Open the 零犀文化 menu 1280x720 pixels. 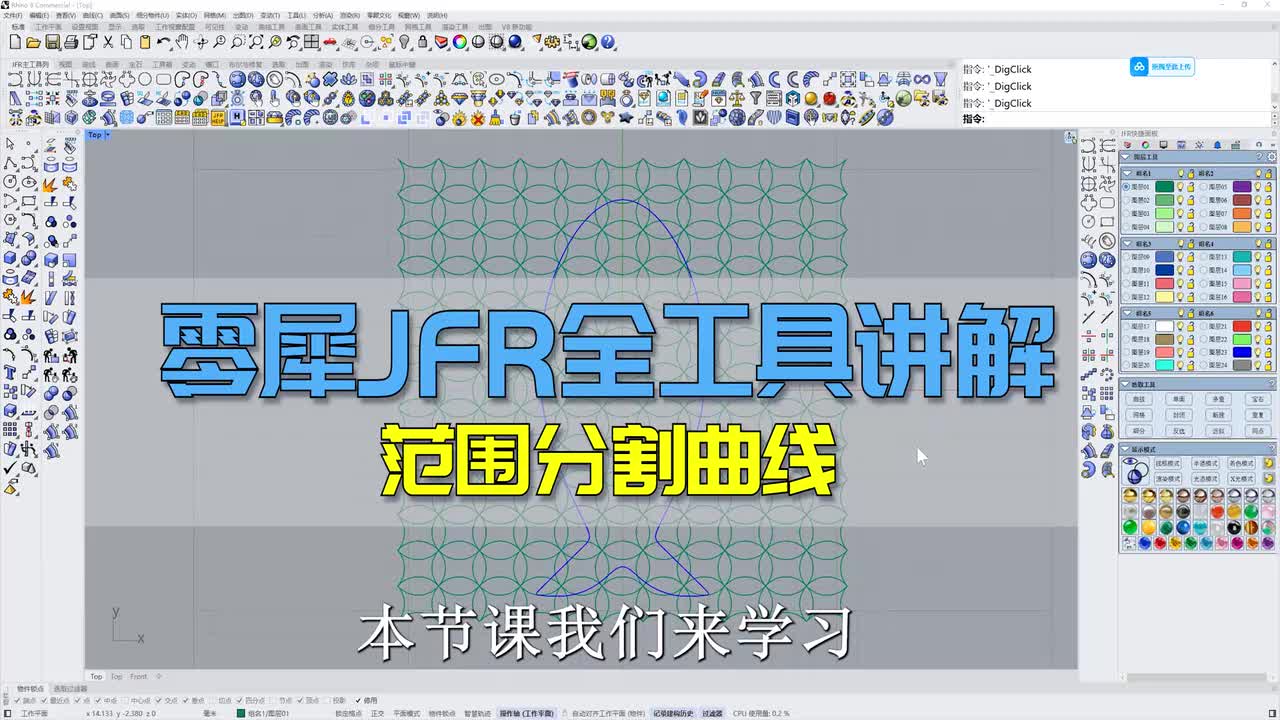click(380, 16)
